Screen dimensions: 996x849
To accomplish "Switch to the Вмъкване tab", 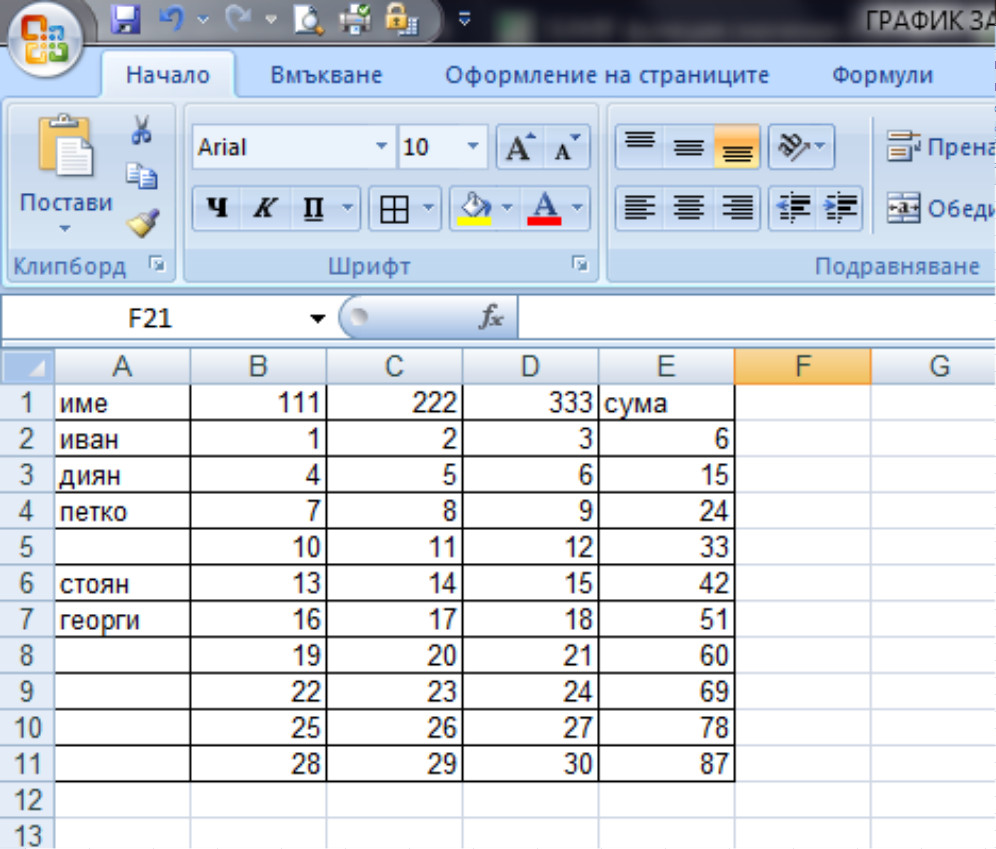I will click(x=326, y=76).
